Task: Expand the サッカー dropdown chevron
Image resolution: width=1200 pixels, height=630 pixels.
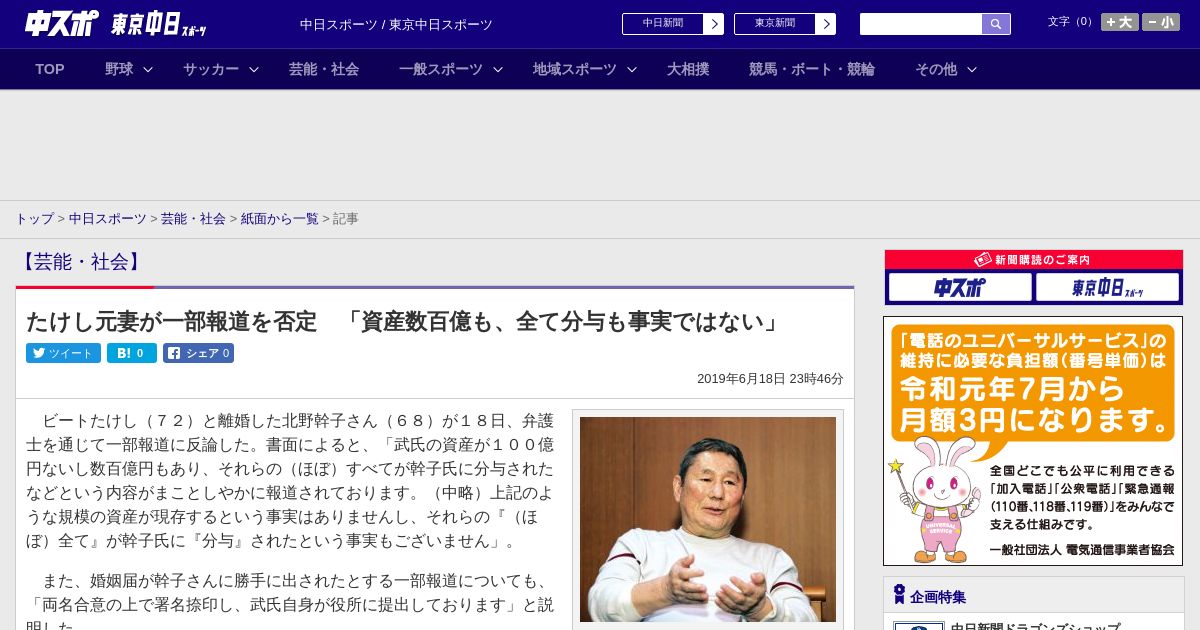Action: point(254,69)
